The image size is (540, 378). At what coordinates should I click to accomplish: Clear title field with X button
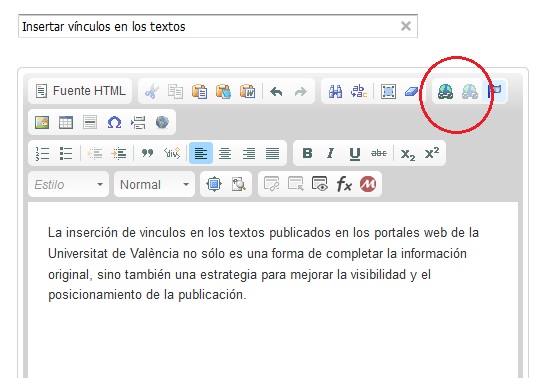click(x=406, y=26)
